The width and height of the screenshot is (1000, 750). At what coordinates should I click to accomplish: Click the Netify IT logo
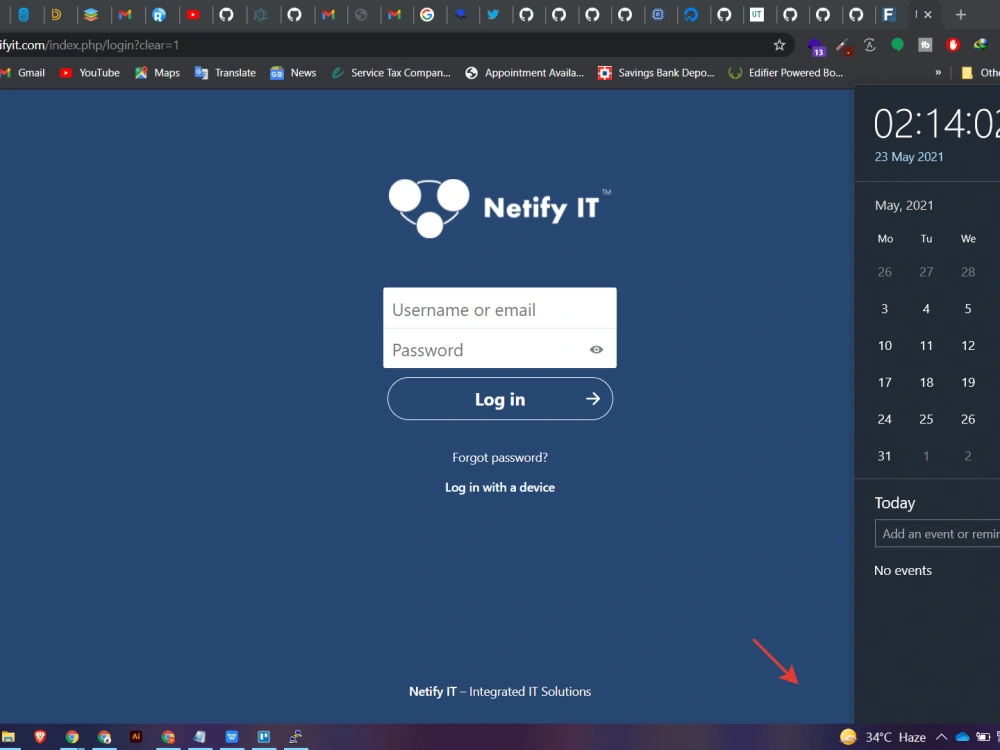499,208
